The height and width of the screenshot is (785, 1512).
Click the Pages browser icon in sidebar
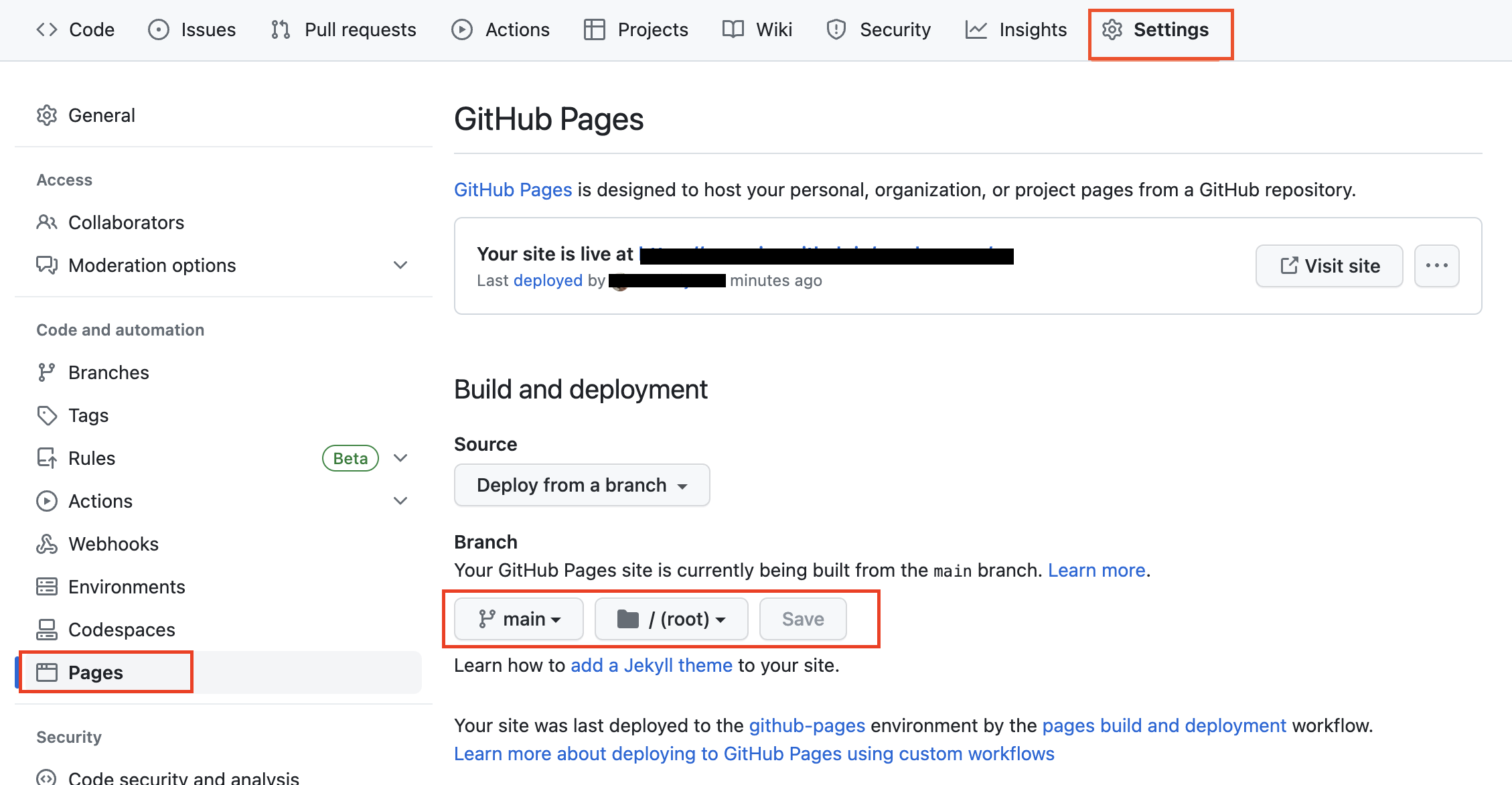(47, 672)
